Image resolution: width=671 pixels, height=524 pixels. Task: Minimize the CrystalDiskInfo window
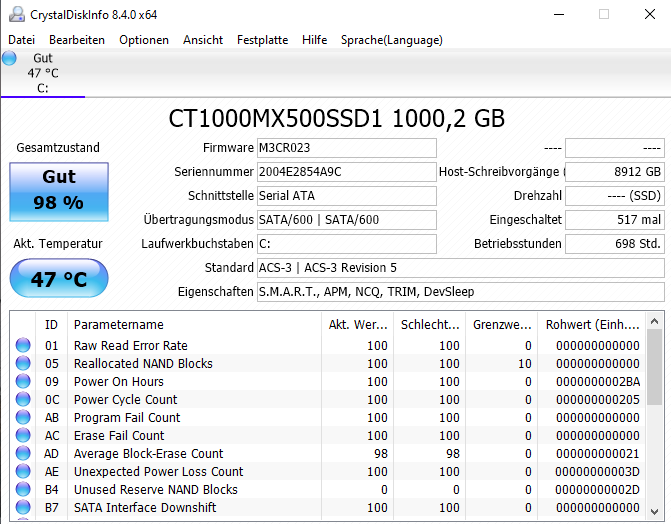coord(559,14)
